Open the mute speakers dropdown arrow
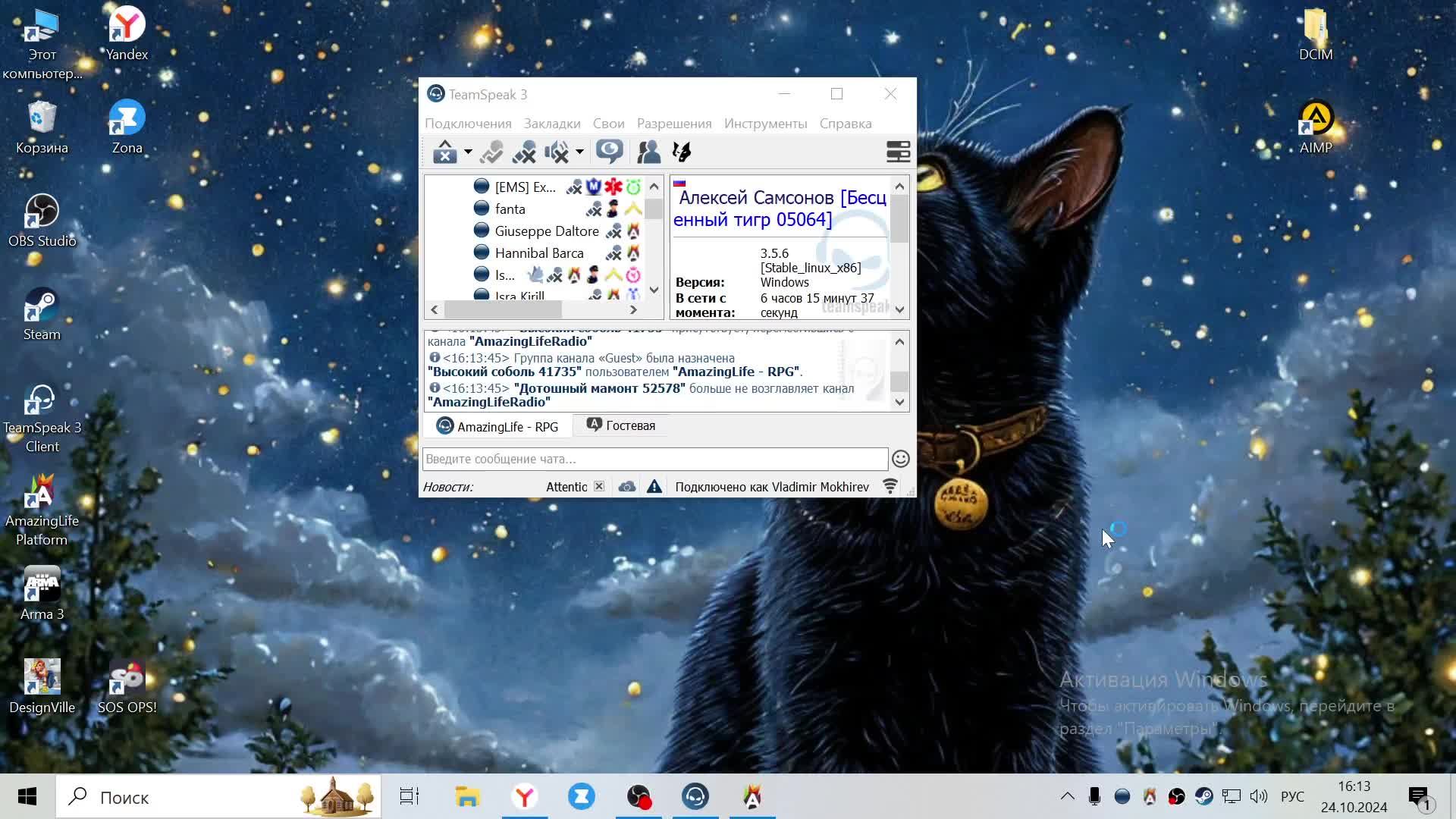This screenshot has width=1456, height=819. coord(579,152)
